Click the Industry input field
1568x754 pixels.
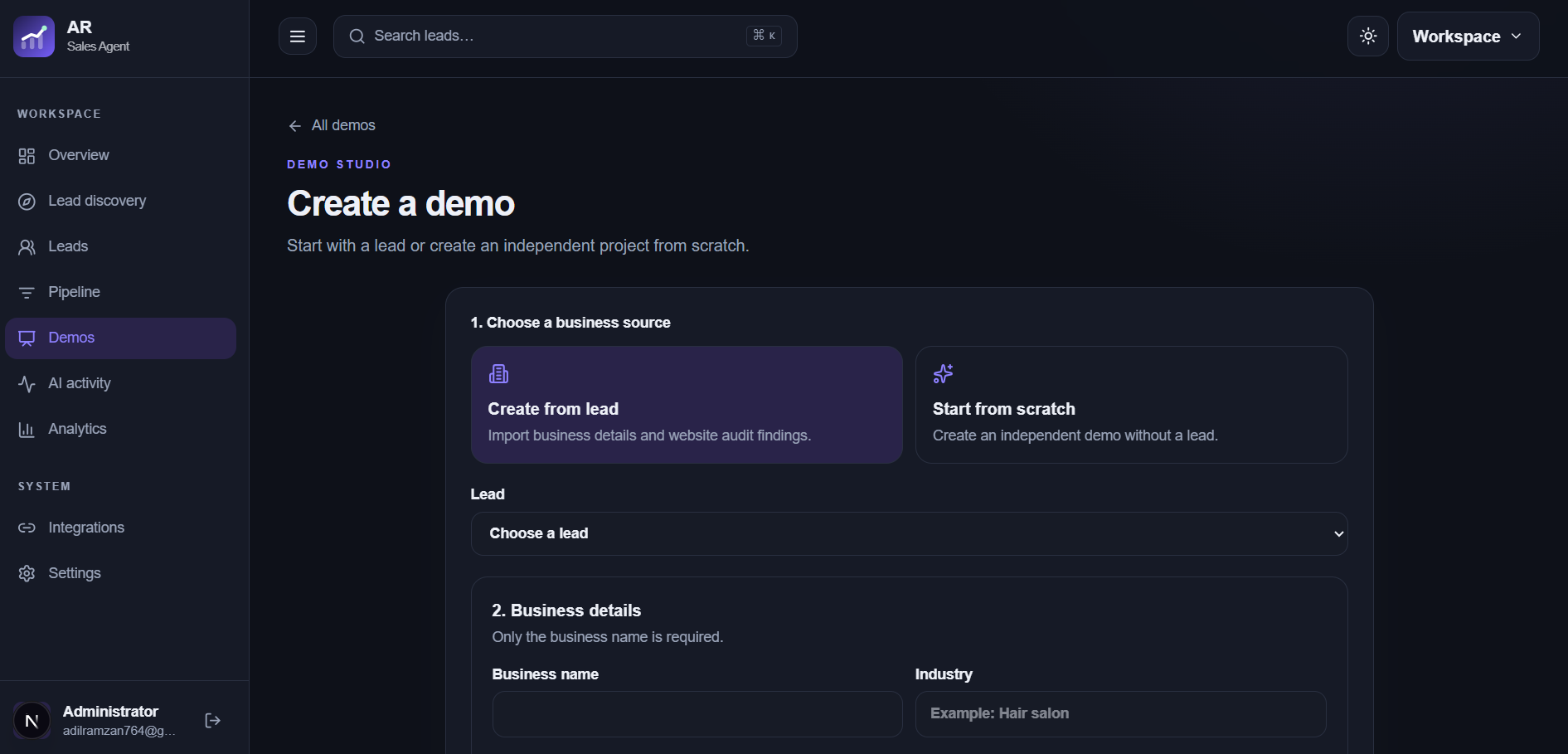tap(1120, 714)
